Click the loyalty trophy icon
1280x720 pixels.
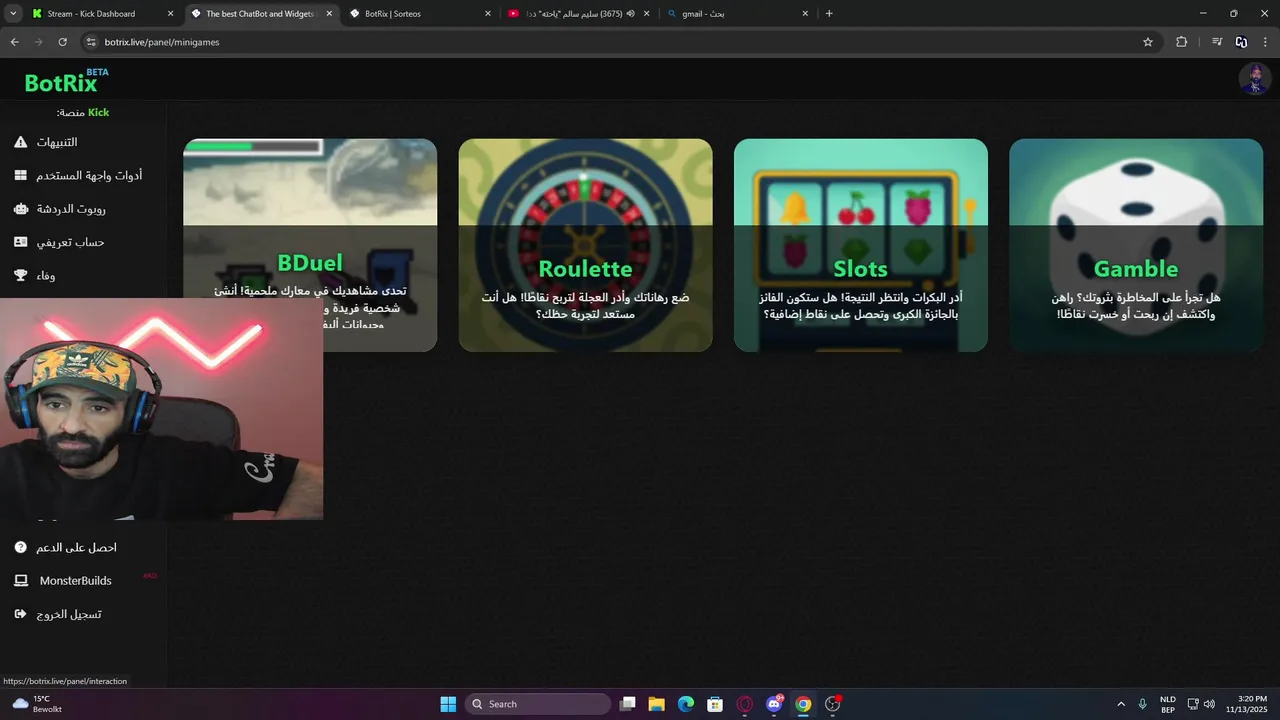pyautogui.click(x=20, y=275)
